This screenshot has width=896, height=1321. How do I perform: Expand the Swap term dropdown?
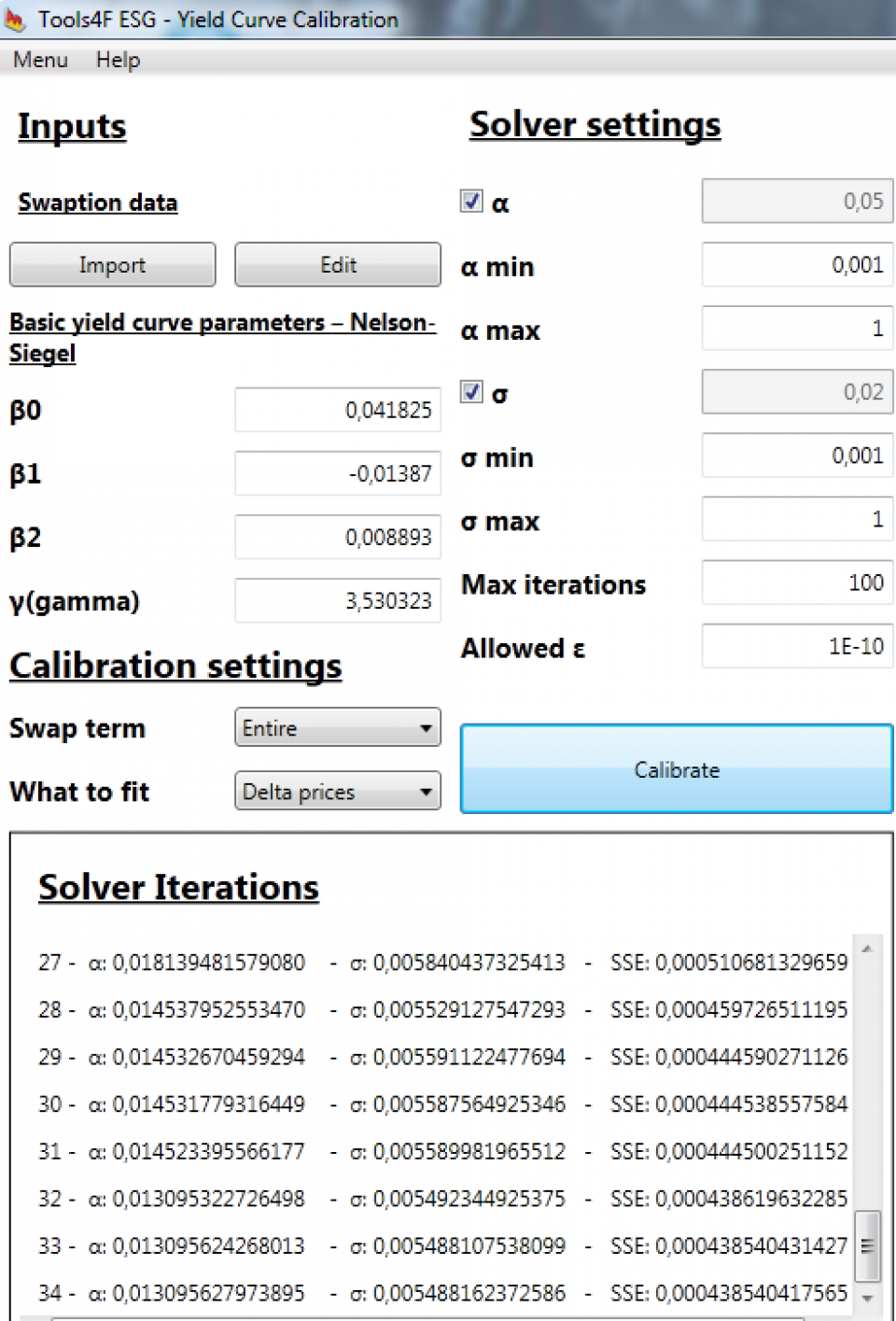pyautogui.click(x=337, y=728)
